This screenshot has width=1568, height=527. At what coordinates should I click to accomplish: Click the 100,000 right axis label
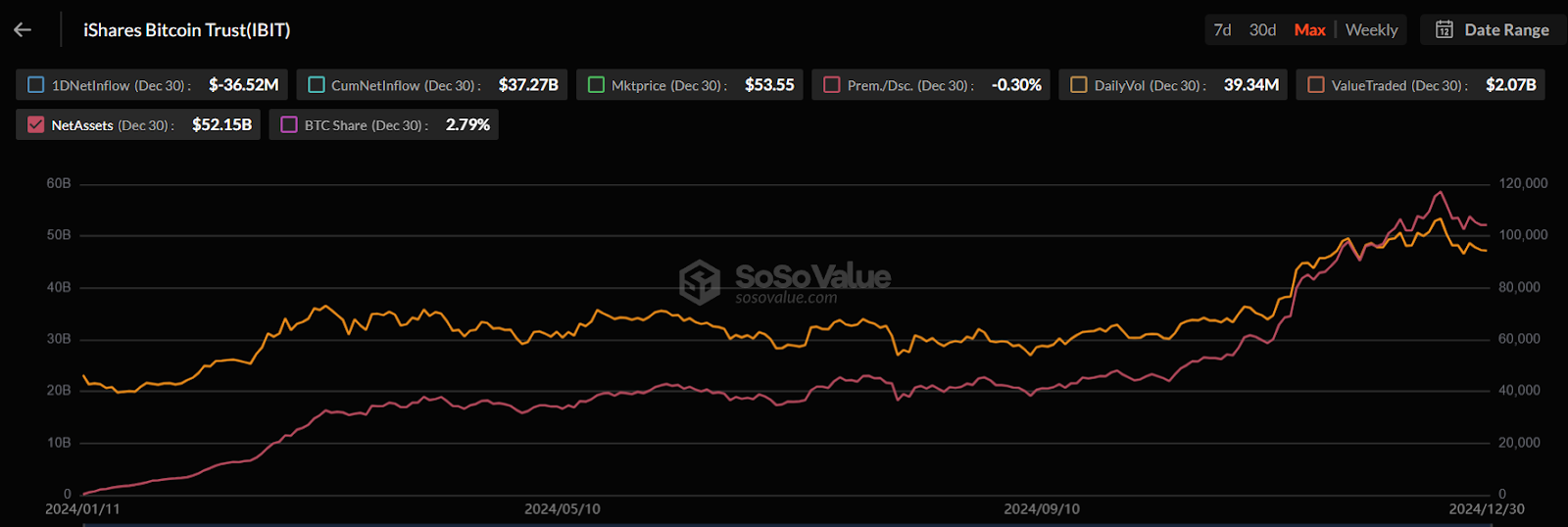[1523, 235]
